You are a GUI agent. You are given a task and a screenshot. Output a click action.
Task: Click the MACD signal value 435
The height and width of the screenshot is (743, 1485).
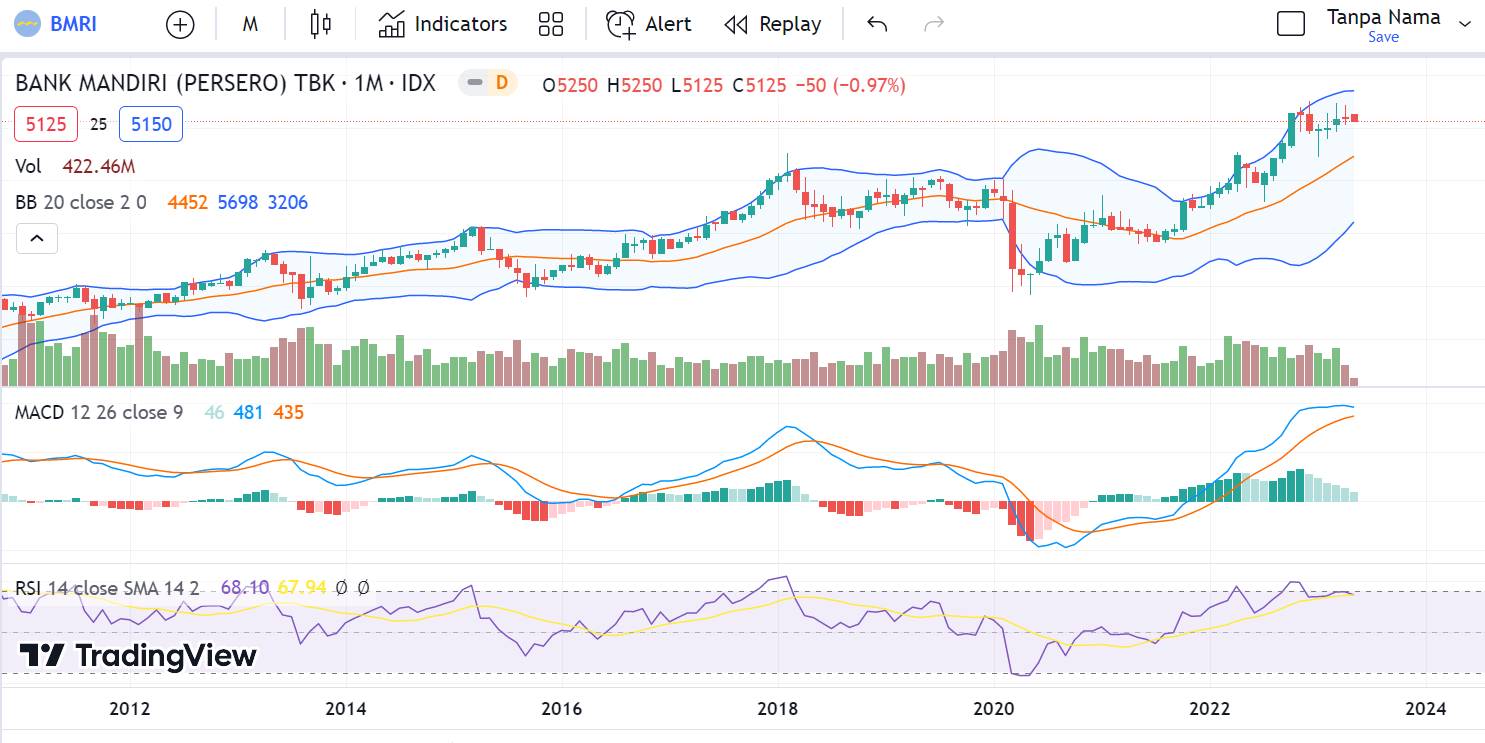pyautogui.click(x=288, y=412)
